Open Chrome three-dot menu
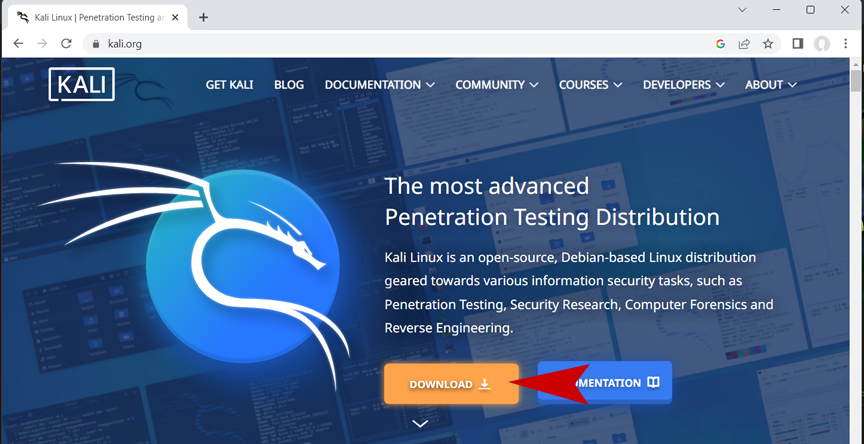864x444 pixels. 846,44
